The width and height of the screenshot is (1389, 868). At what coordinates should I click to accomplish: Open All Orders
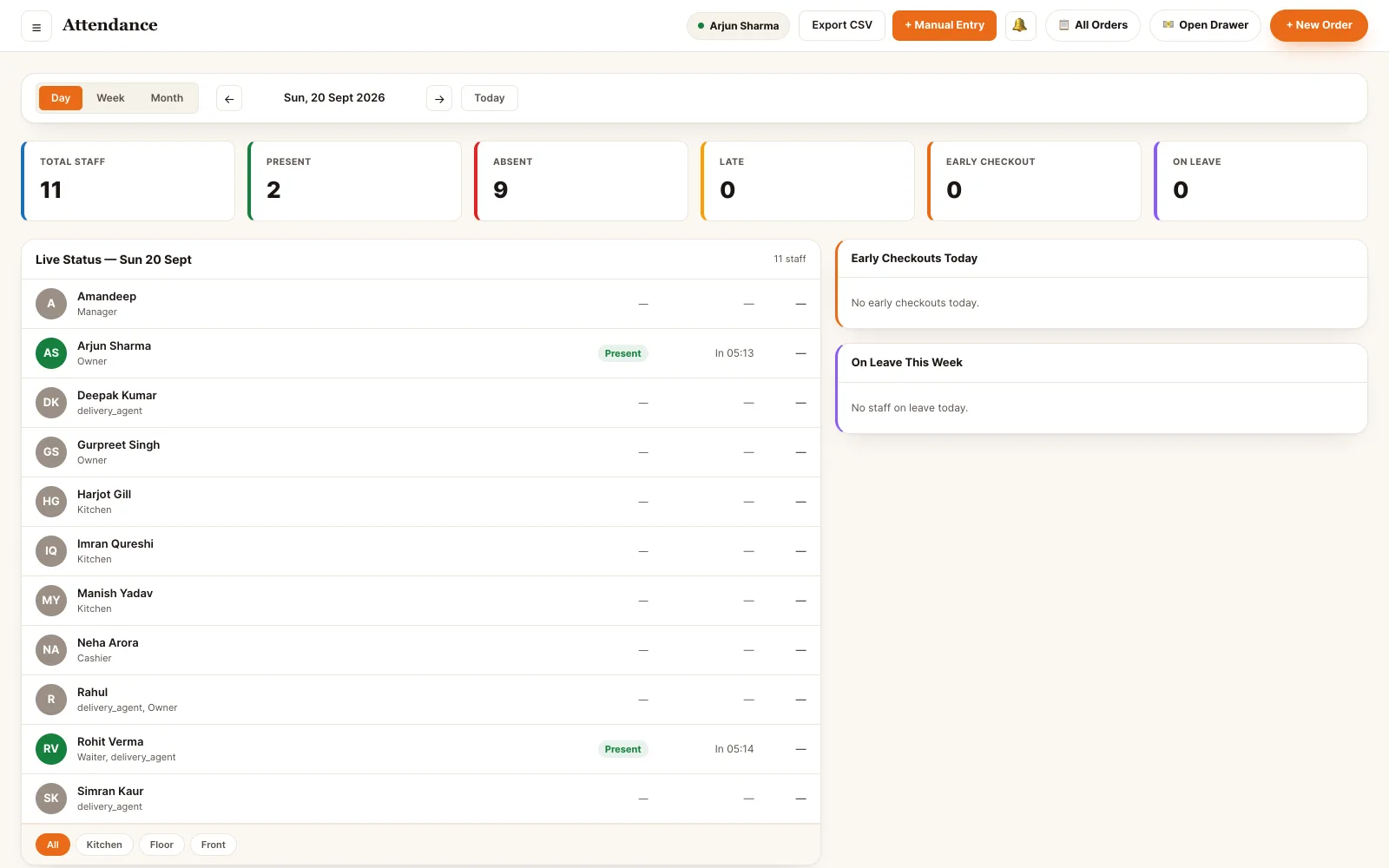(x=1093, y=25)
